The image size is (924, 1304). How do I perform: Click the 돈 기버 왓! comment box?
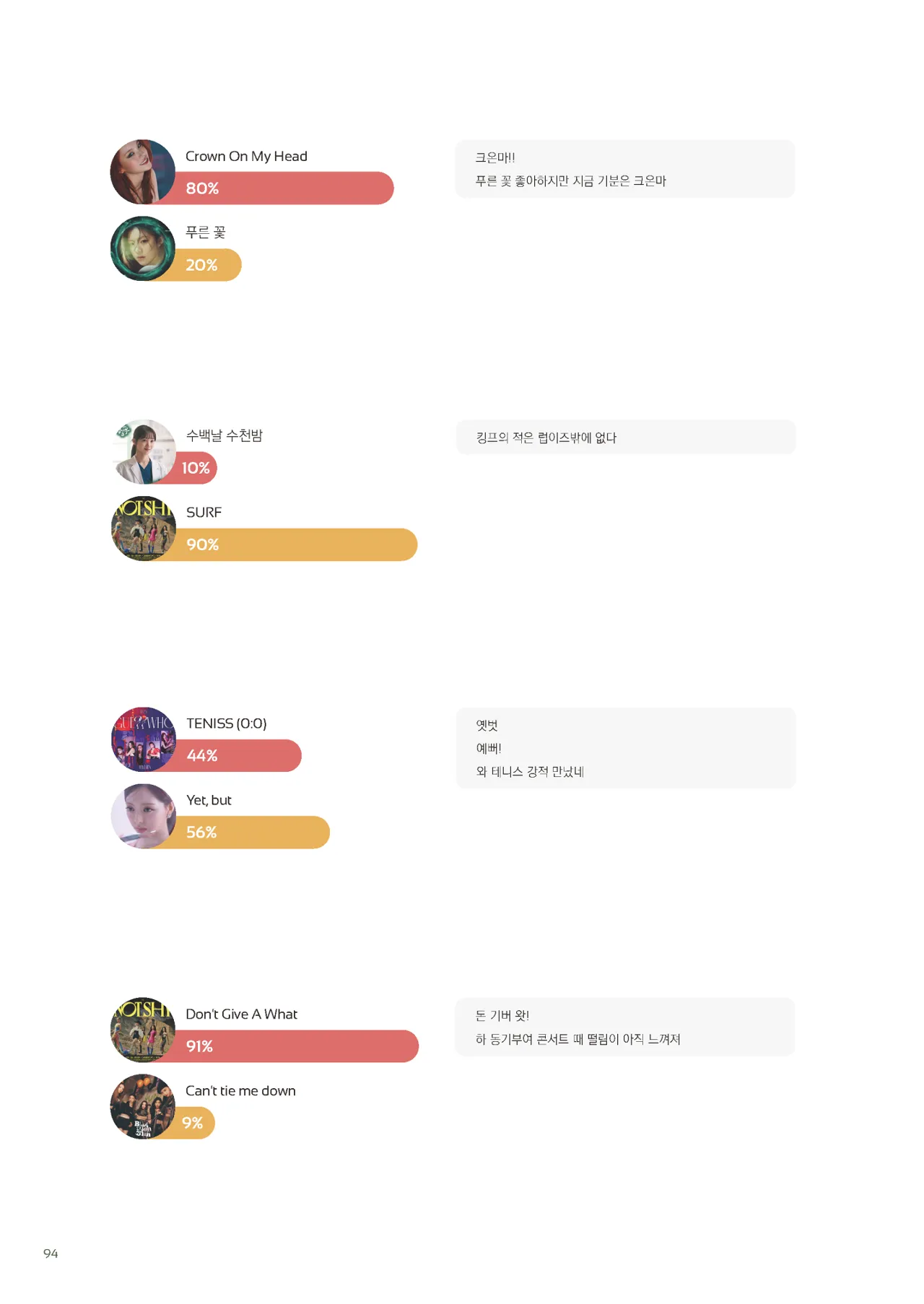pos(624,1027)
